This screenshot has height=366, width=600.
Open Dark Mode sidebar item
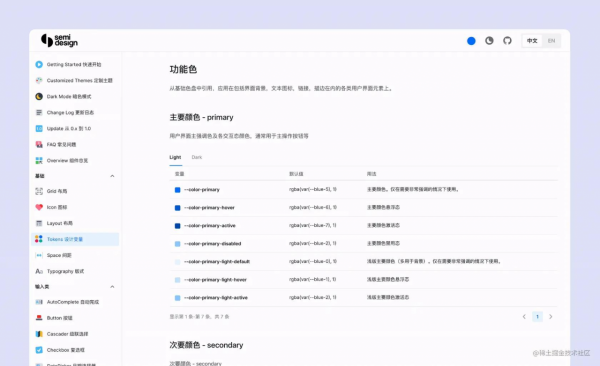tap(75, 96)
